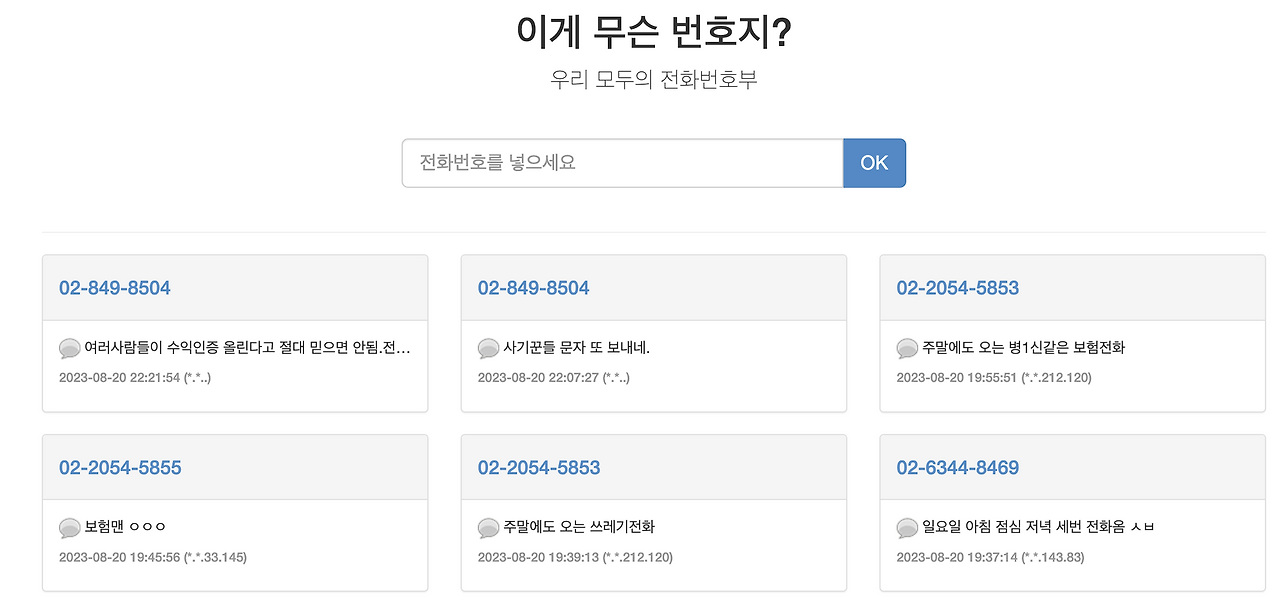This screenshot has width=1280, height=603.
Task: Select comment text '주말에도 오는 쓰레기전화'
Action: pos(579,527)
